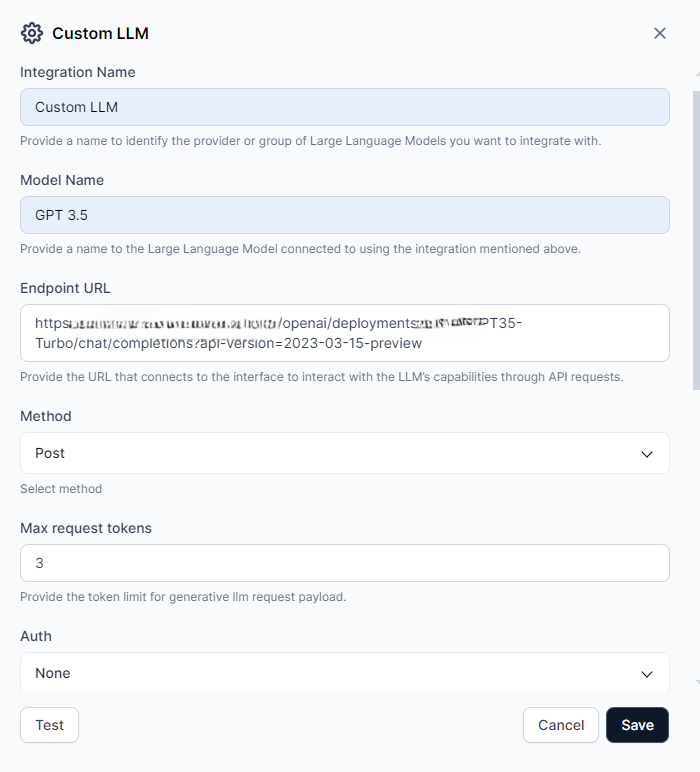Viewport: 700px width, 772px height.
Task: Click the Integration Name label
Action: click(x=78, y=72)
